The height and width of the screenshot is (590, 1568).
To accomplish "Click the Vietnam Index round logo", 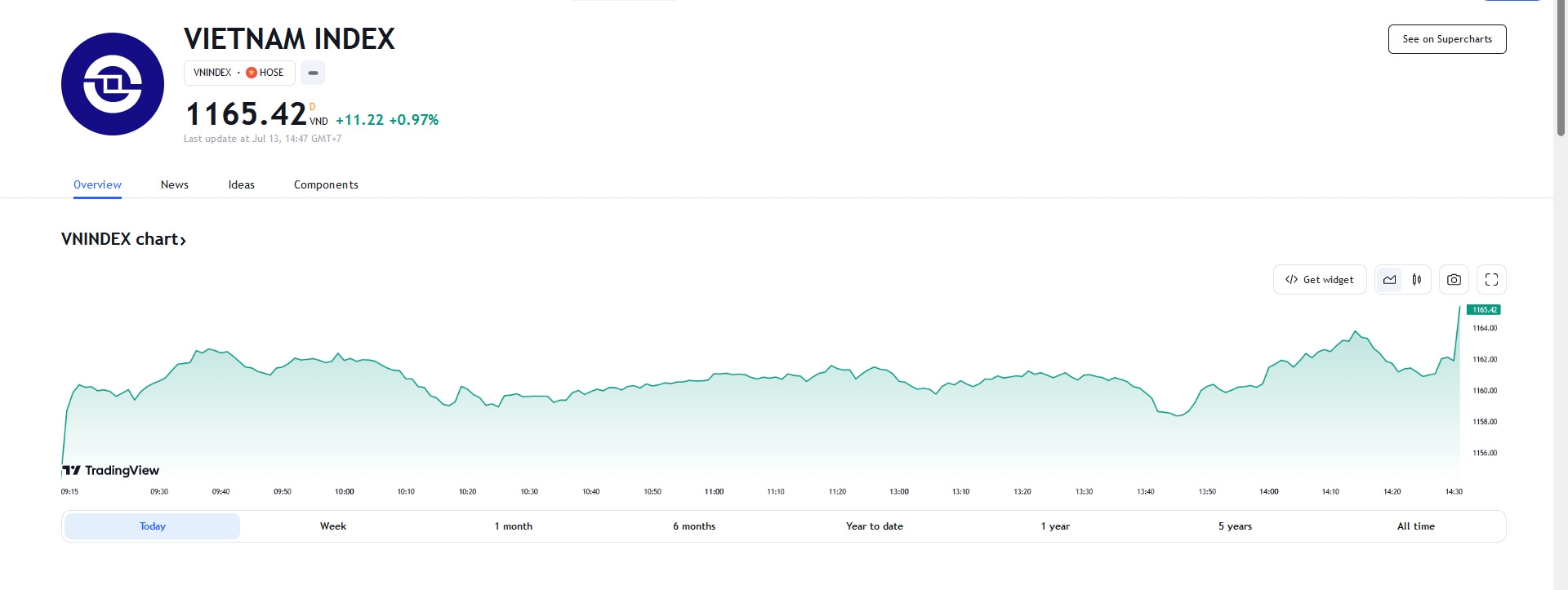I will click(x=113, y=84).
